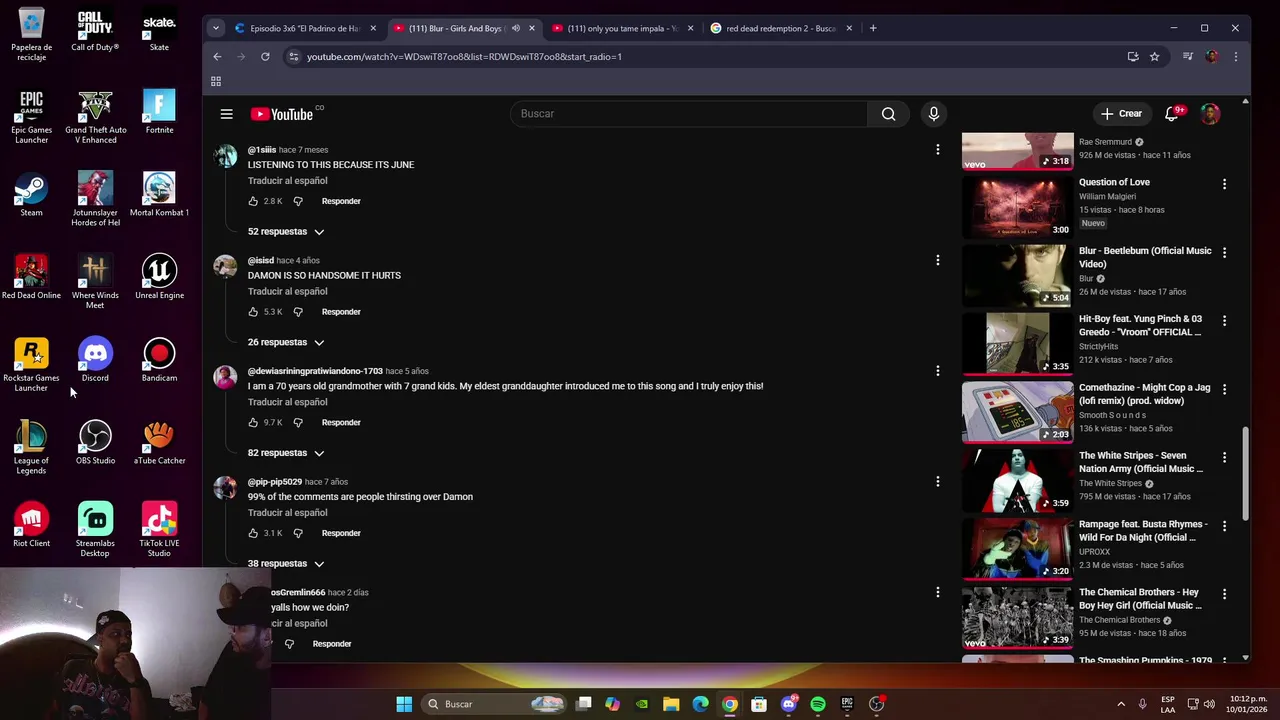Open taskbar volume control
The image size is (1280, 720).
(x=1209, y=704)
